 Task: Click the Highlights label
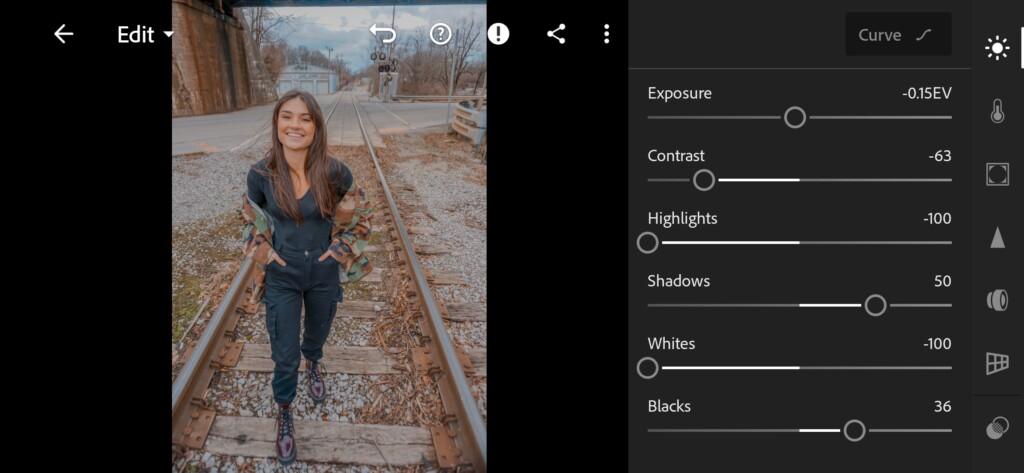682,219
